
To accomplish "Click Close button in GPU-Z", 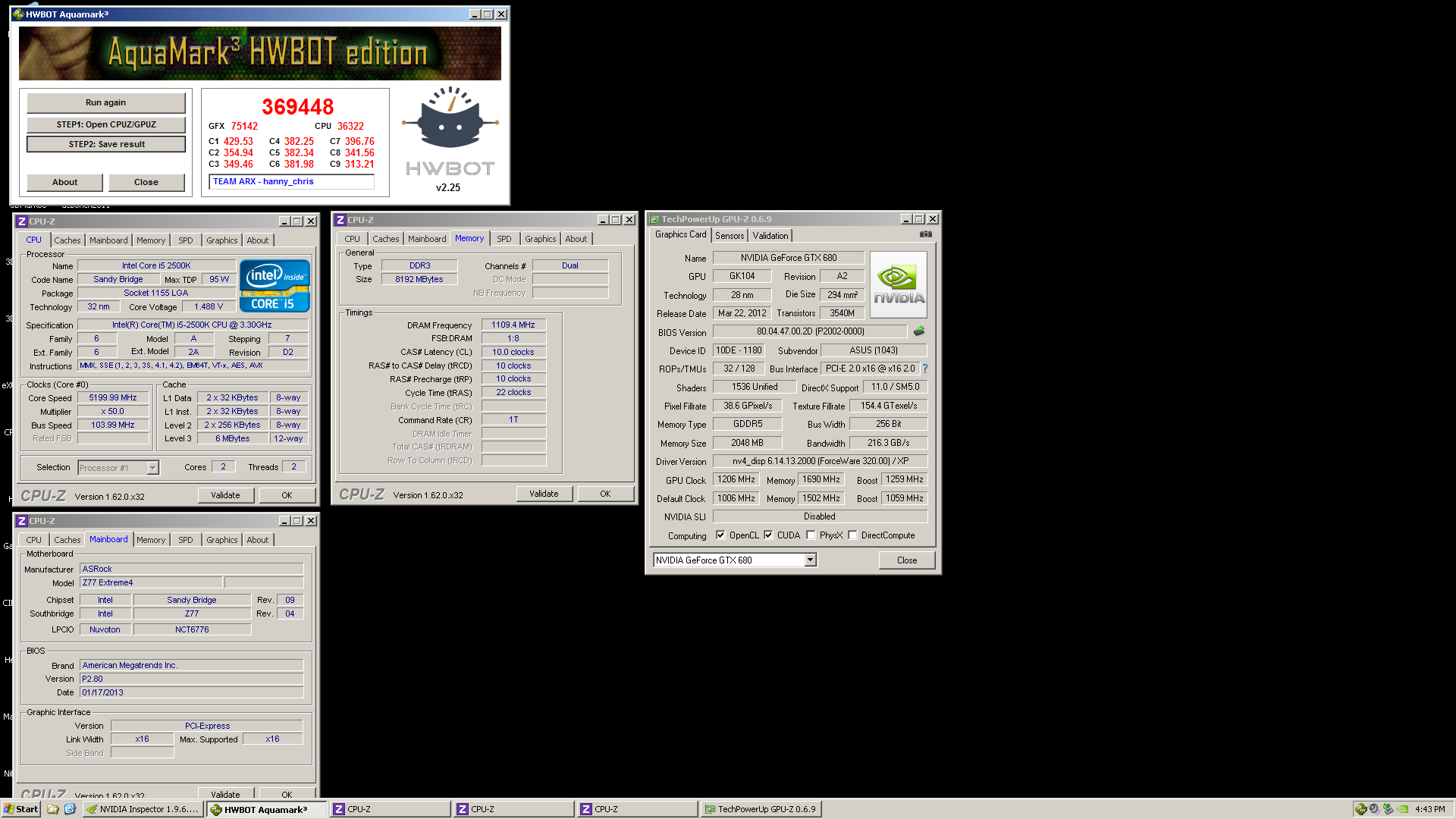I will click(x=907, y=560).
